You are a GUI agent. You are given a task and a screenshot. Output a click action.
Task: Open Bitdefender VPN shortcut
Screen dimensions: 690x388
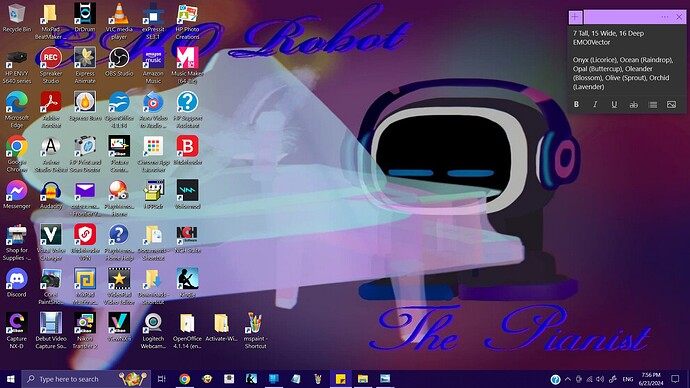85,242
